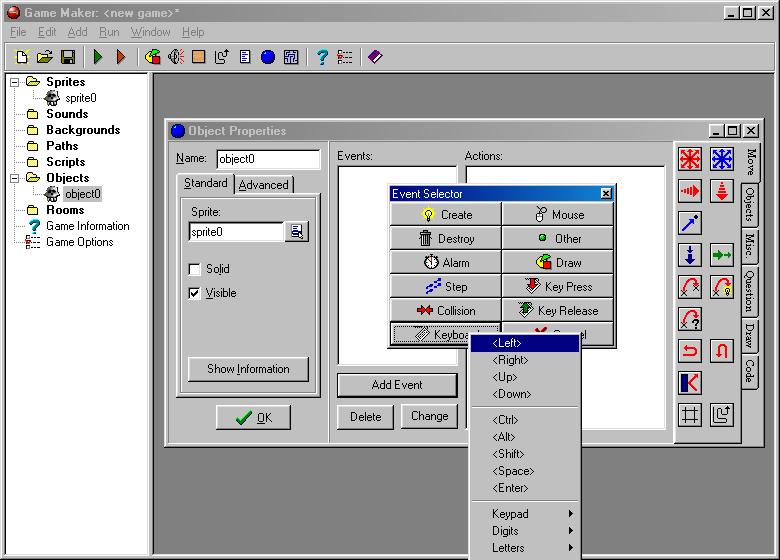Select the red eight-direction move action
The height and width of the screenshot is (560, 780).
click(x=690, y=159)
